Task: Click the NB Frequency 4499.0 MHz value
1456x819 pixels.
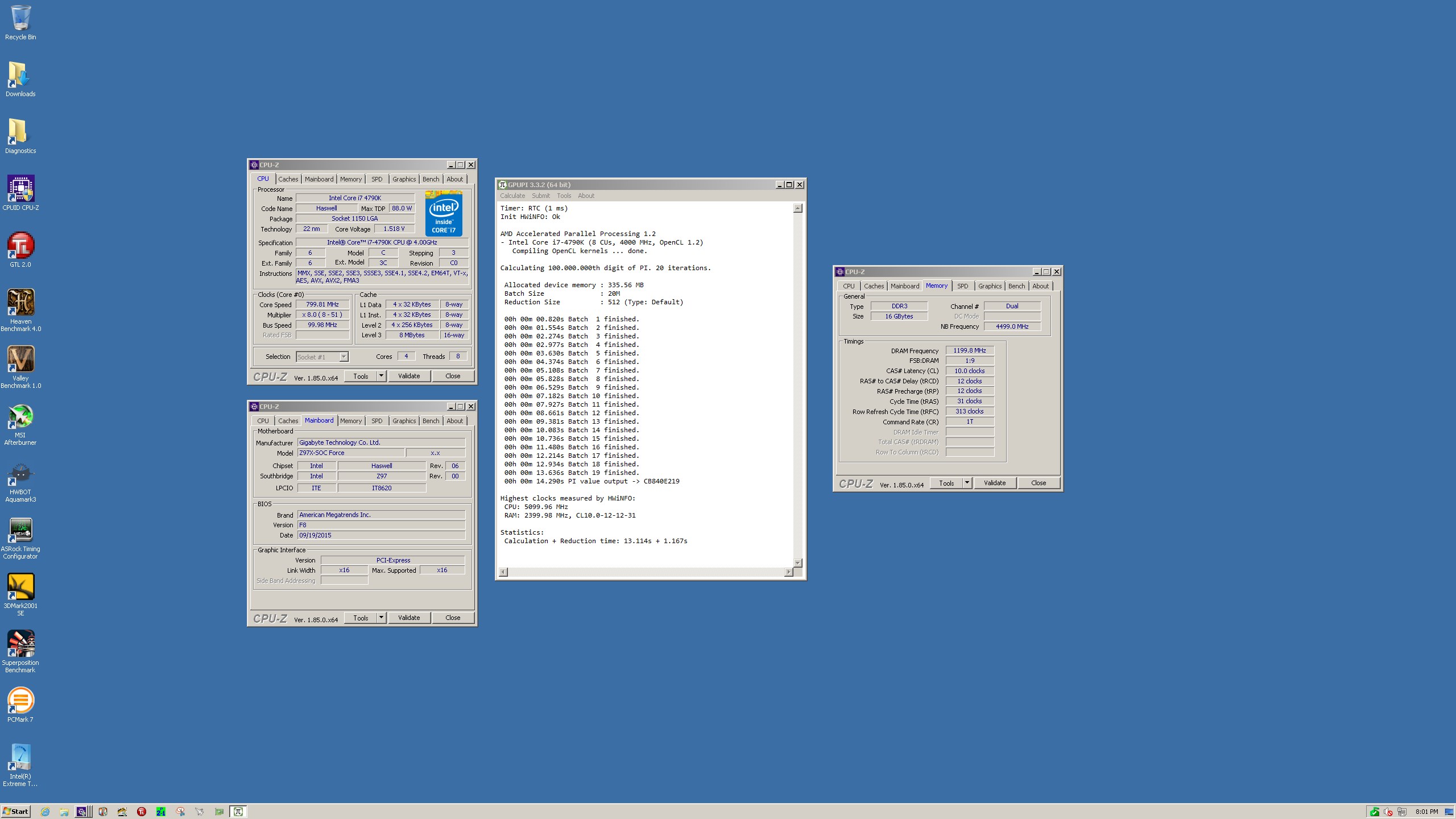Action: 1012,327
